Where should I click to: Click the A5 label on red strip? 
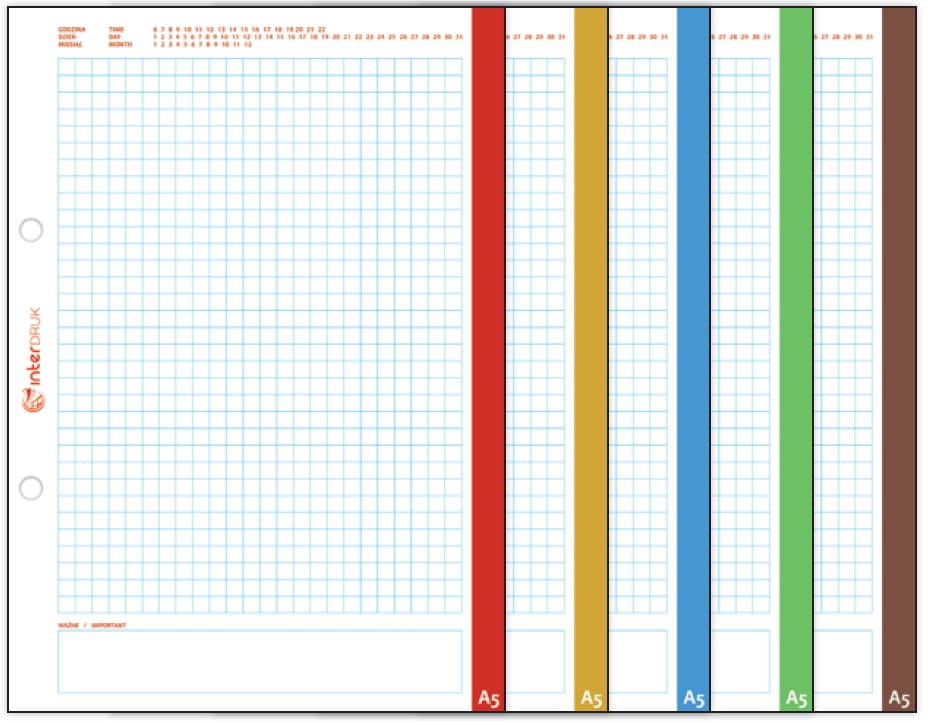488,698
